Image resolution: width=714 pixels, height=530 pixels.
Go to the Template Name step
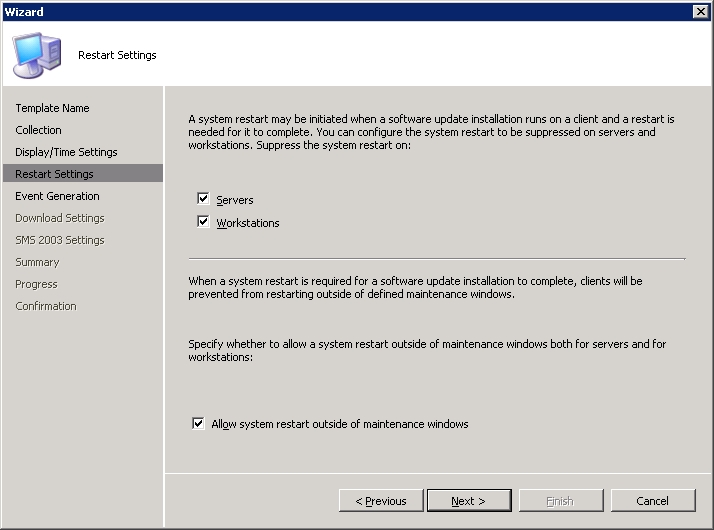(52, 108)
